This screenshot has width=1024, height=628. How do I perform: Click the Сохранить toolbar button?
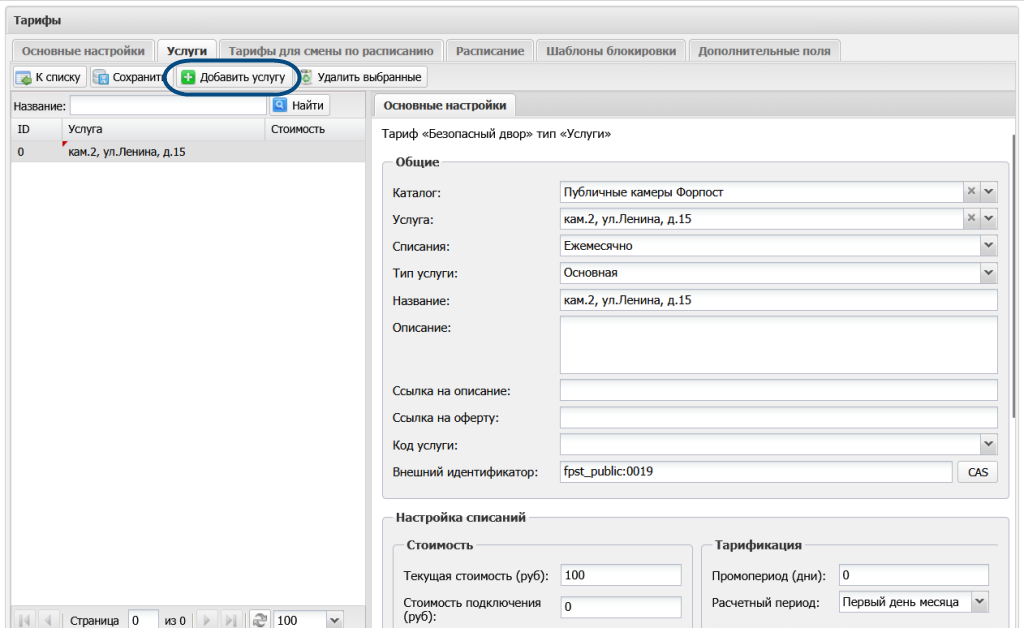[x=130, y=77]
